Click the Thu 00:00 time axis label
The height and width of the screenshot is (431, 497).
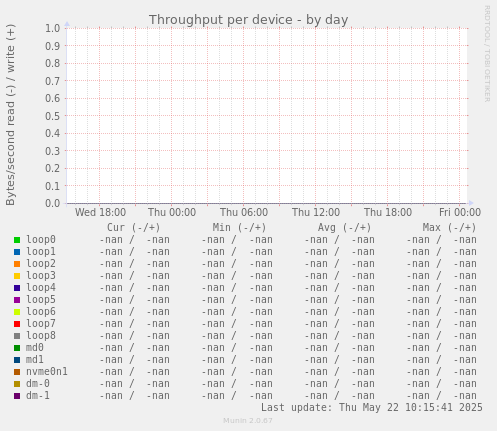172,212
